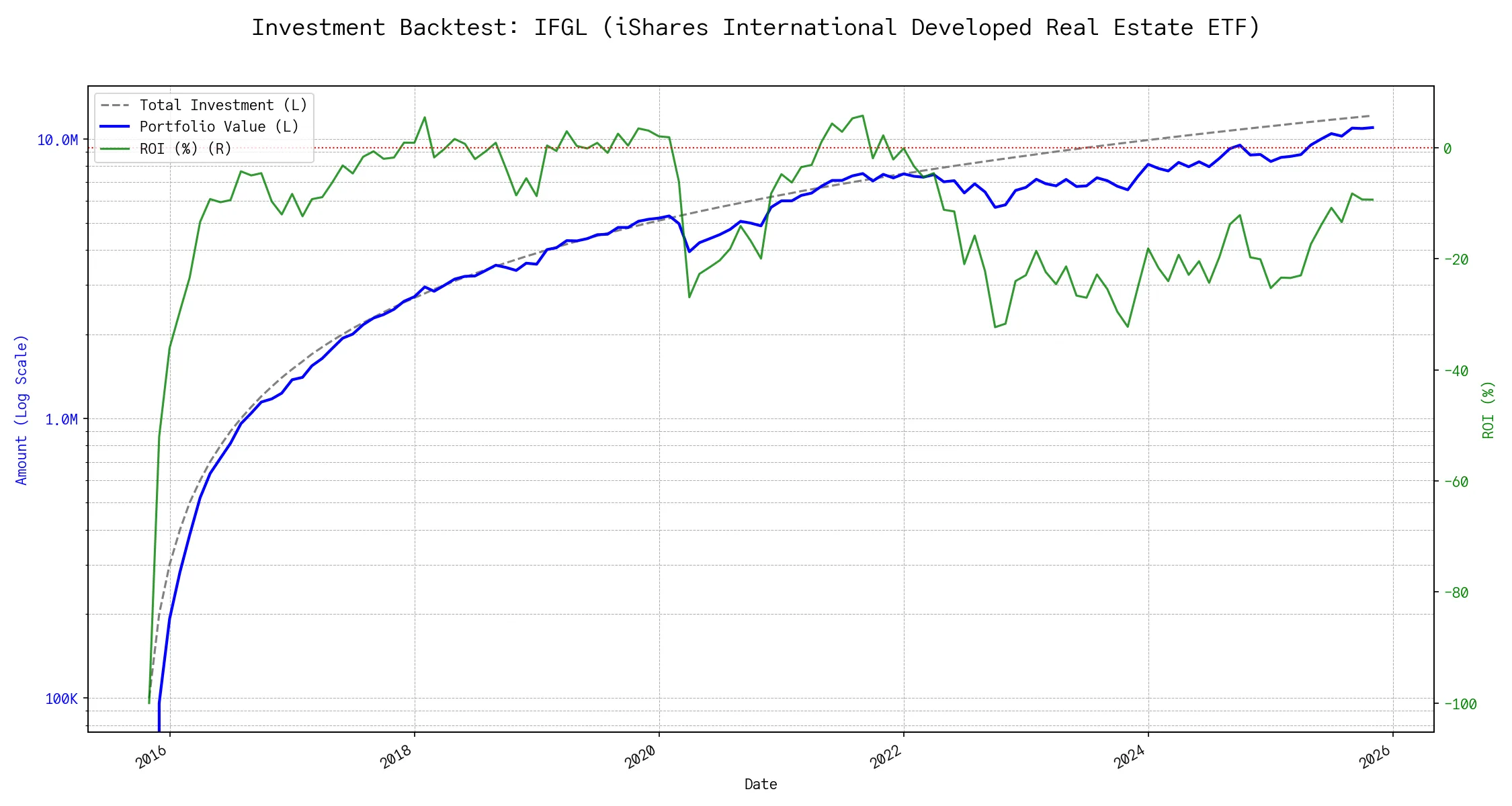
Task: Click the 2022 x-axis tick label
Action: click(886, 758)
